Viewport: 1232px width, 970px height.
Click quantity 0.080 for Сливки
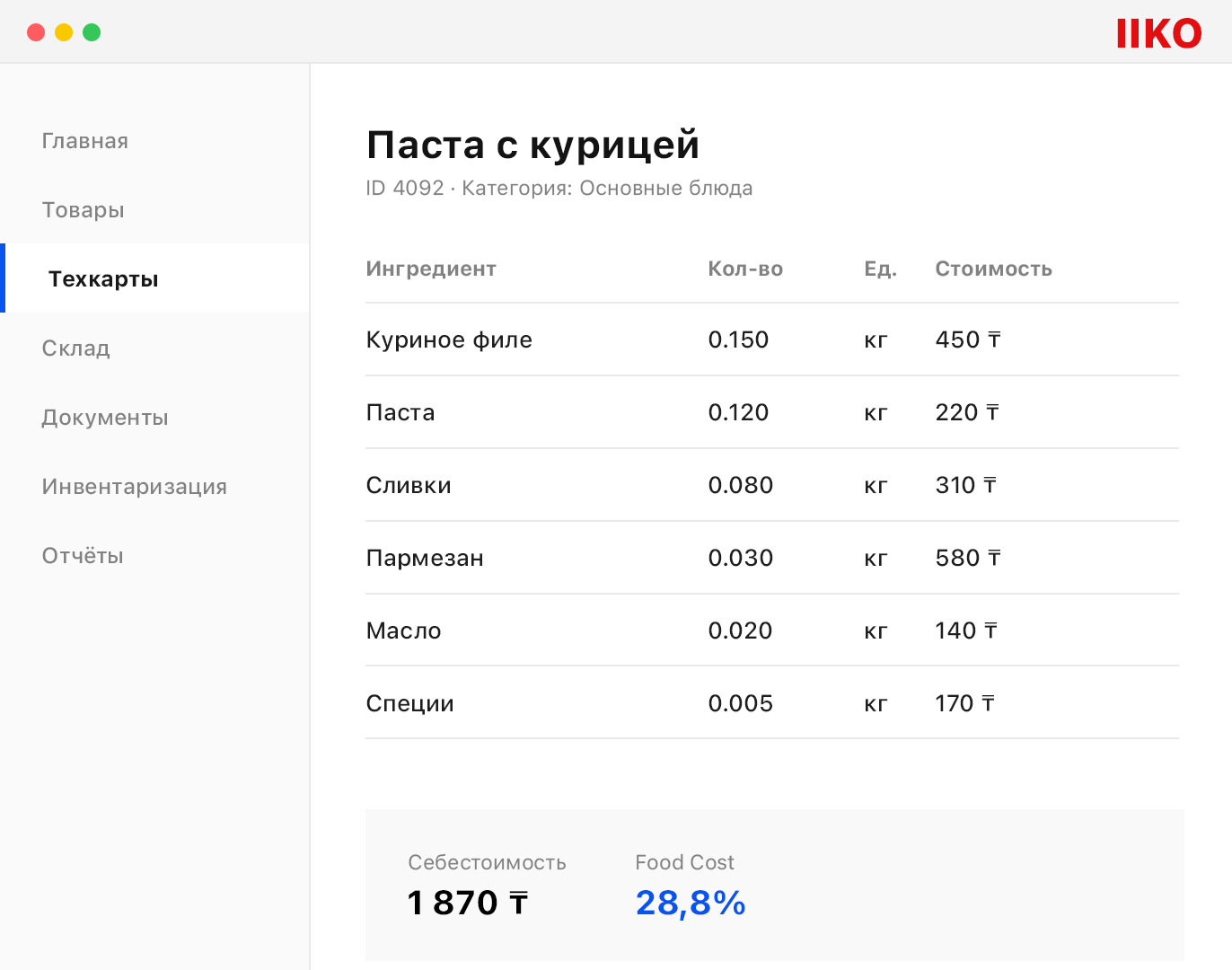pos(741,485)
